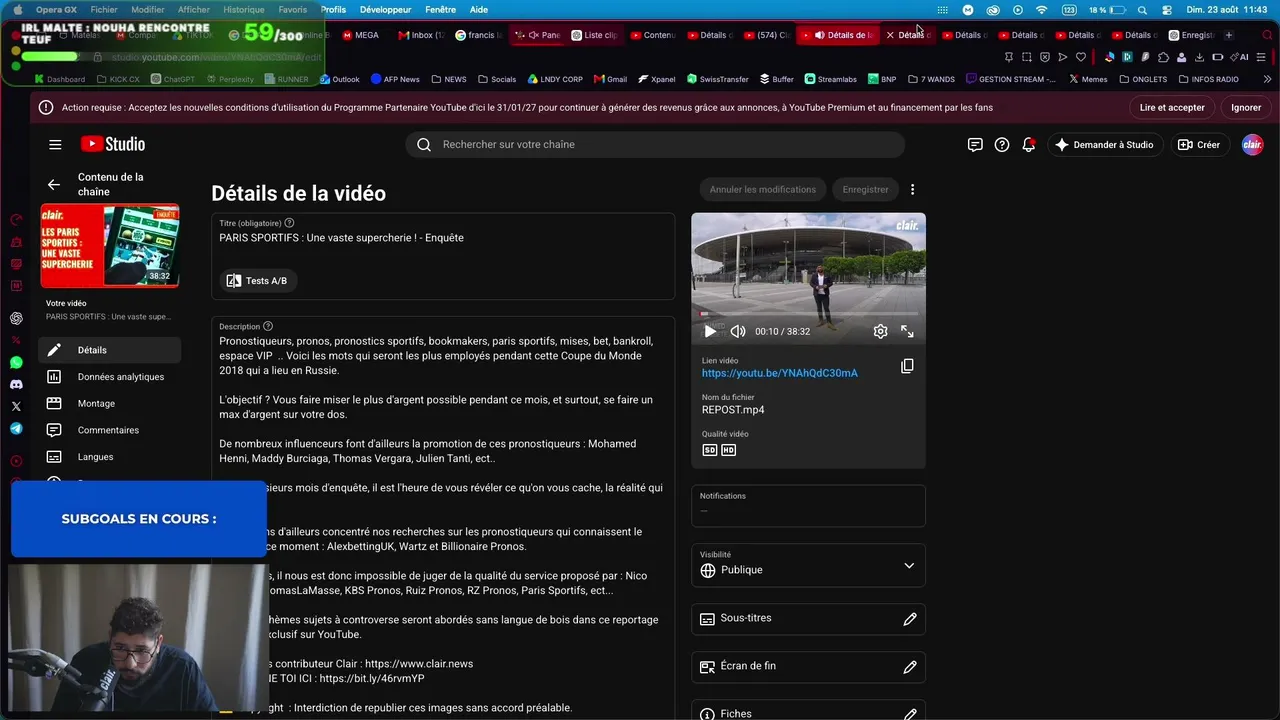Click the Écran de fin row label
The width and height of the screenshot is (1280, 720).
point(748,666)
